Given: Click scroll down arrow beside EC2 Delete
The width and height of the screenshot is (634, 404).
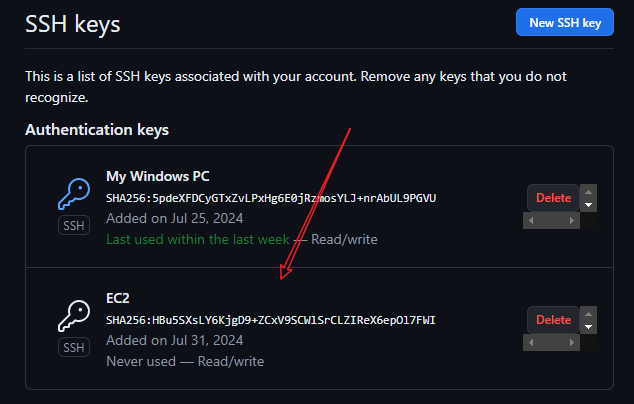Looking at the screenshot, I should click(x=589, y=327).
